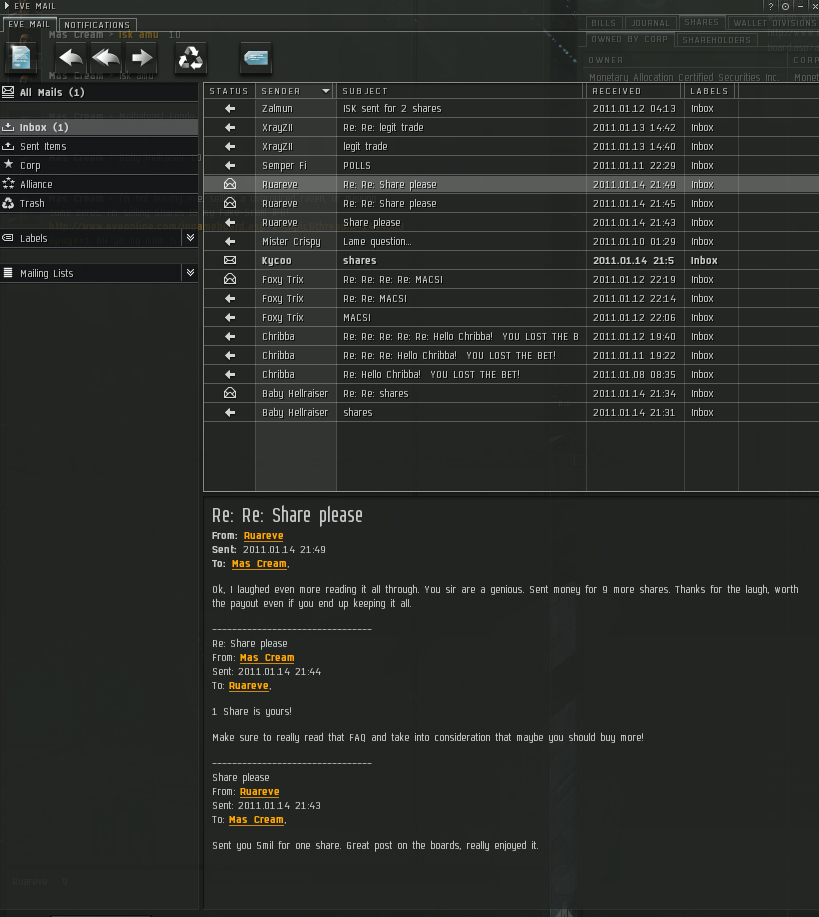Open Semper Fi's POLLS mail

[x=511, y=166]
